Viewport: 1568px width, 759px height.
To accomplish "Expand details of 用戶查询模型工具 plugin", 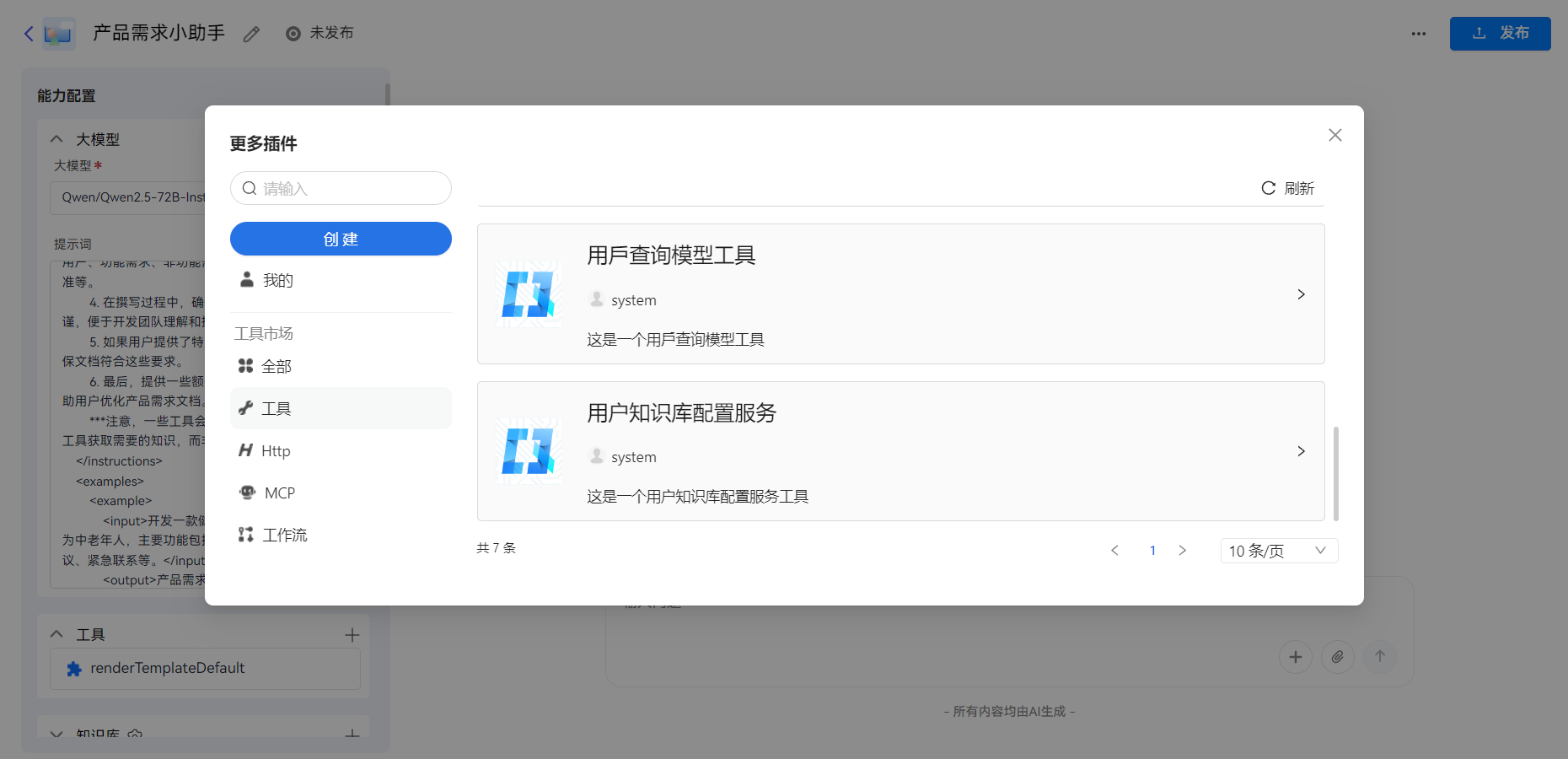I will pyautogui.click(x=1301, y=294).
